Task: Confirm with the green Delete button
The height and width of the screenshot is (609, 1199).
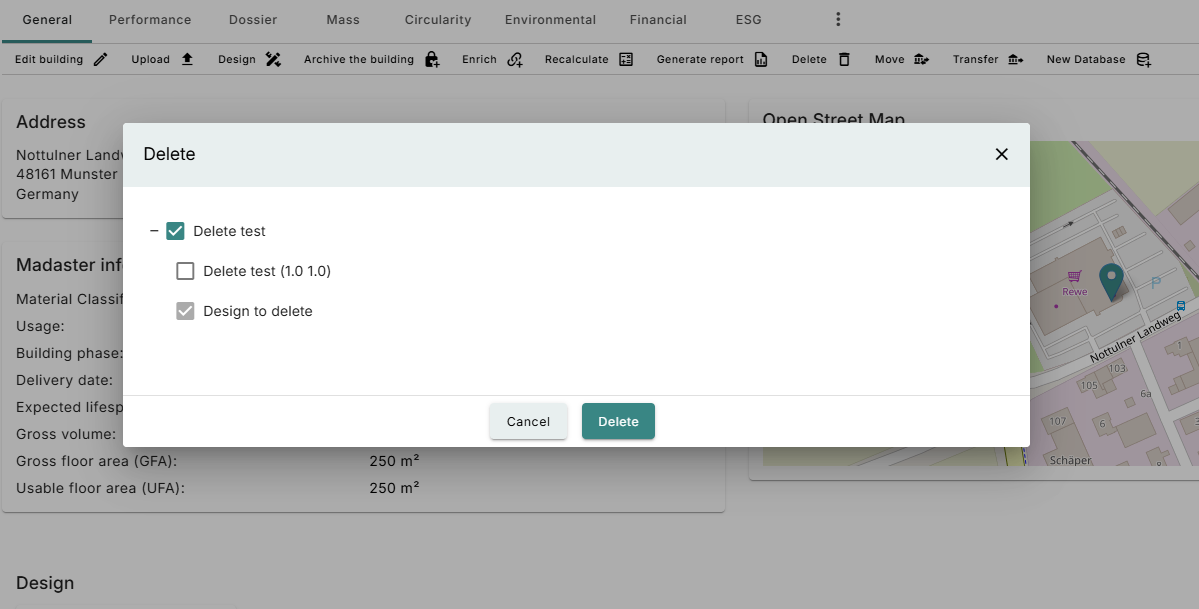Action: pyautogui.click(x=618, y=421)
